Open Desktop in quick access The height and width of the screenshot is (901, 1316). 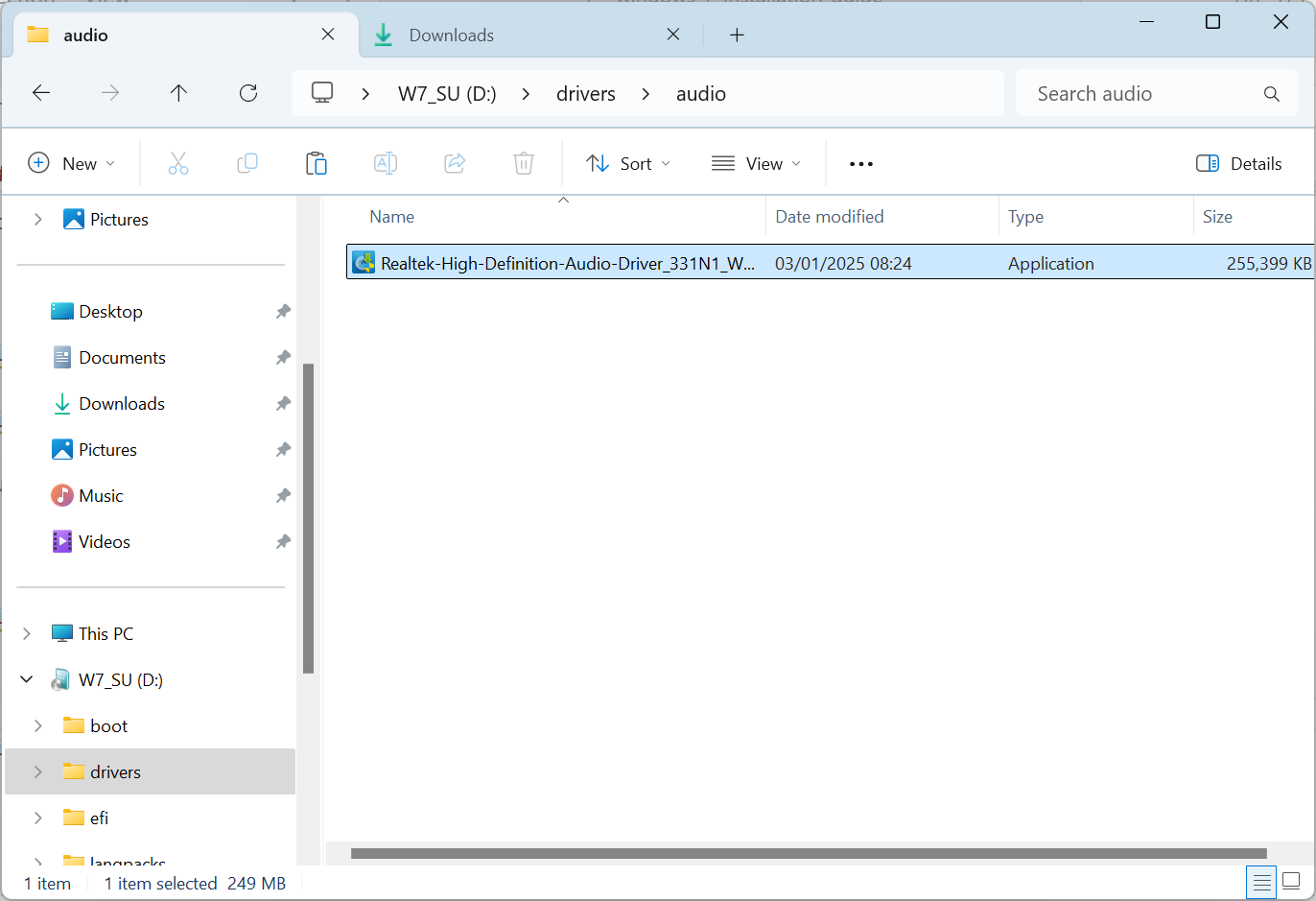pyautogui.click(x=110, y=312)
